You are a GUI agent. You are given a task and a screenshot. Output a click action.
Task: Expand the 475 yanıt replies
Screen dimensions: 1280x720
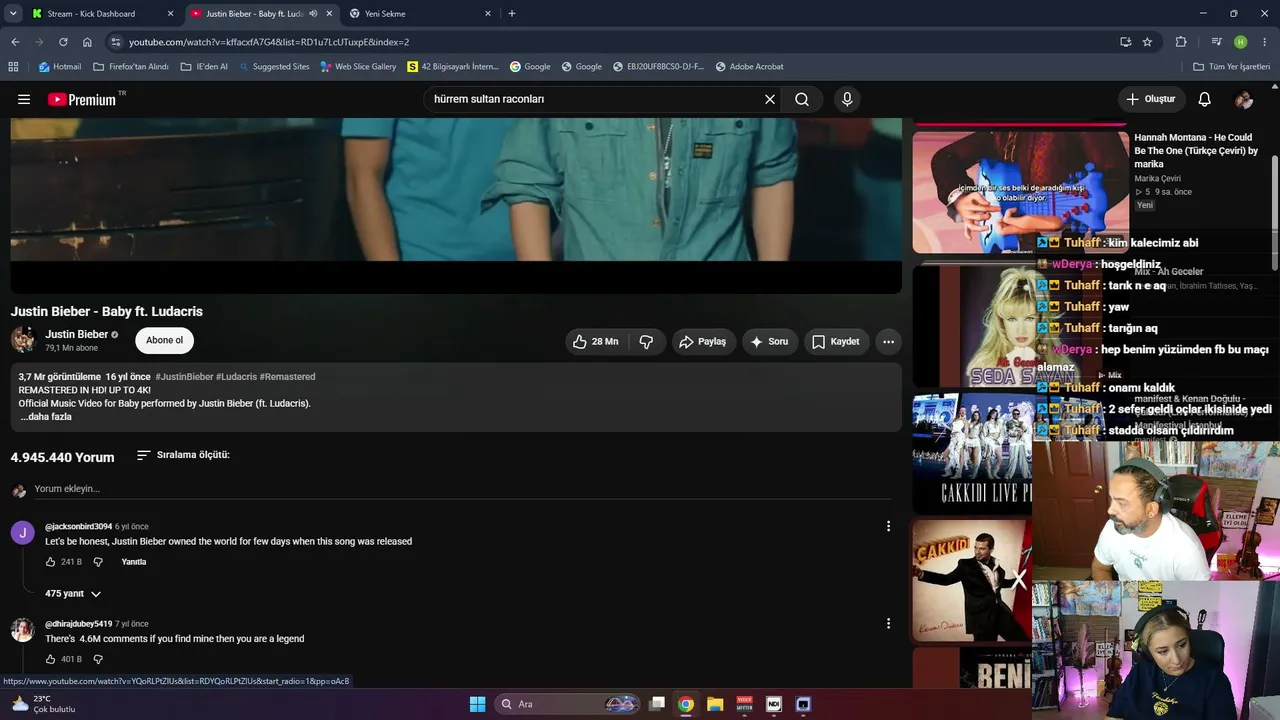(73, 594)
